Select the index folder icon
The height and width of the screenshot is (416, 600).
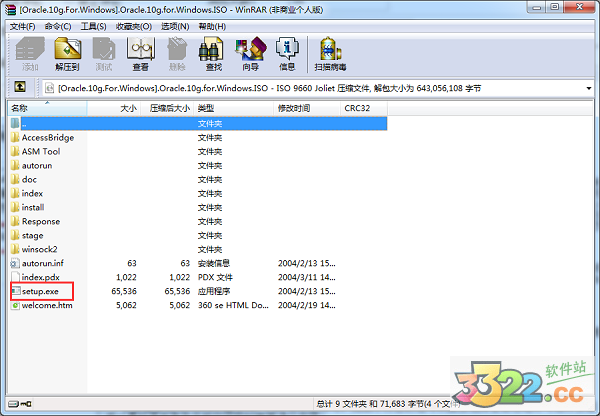tap(15, 193)
